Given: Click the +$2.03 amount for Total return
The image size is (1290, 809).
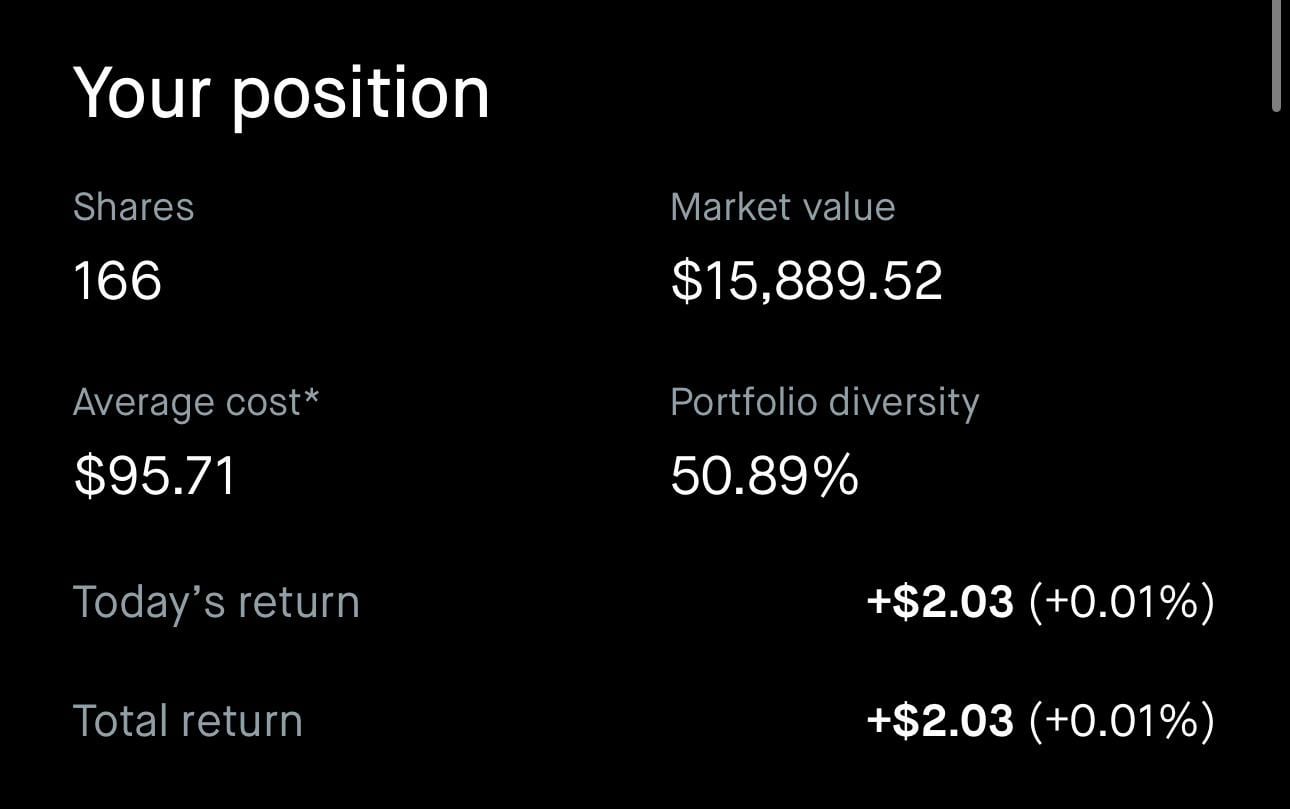Looking at the screenshot, I should click(940, 721).
